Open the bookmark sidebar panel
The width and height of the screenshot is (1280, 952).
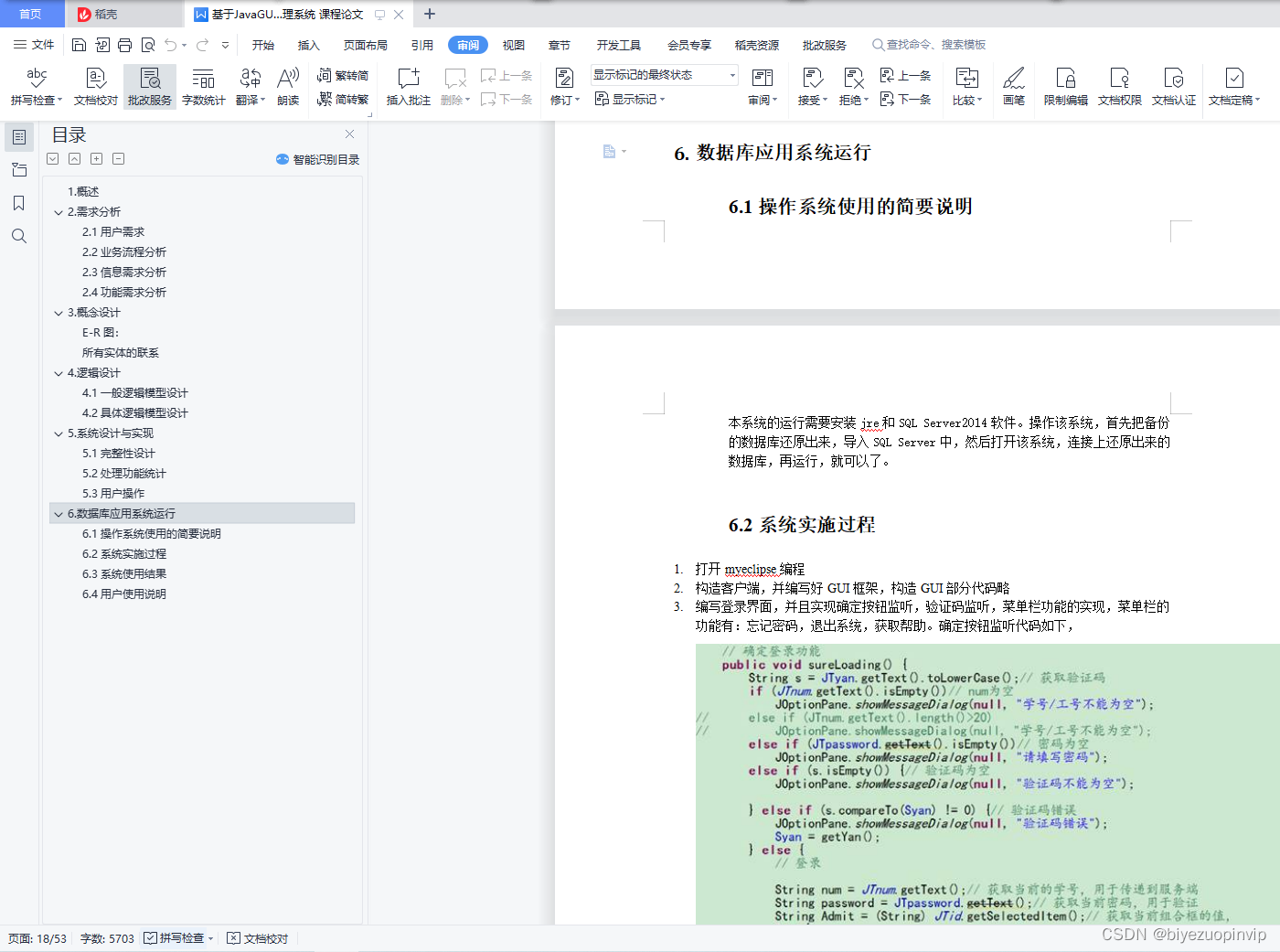point(18,203)
